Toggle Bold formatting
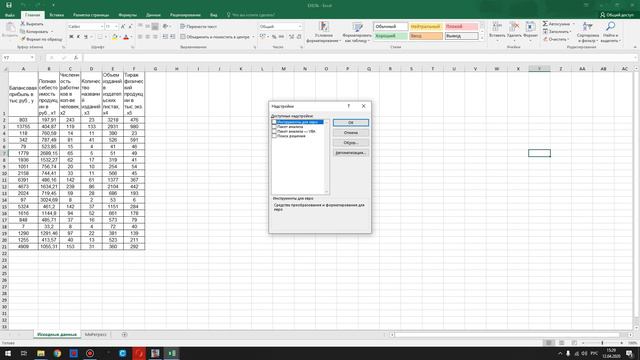The height and width of the screenshot is (360, 640). click(71, 37)
